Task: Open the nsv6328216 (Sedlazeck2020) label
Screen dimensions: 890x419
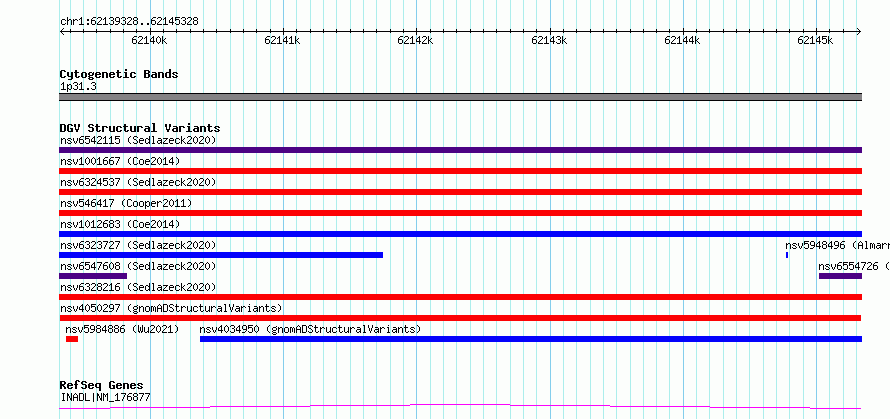Action: [138, 287]
